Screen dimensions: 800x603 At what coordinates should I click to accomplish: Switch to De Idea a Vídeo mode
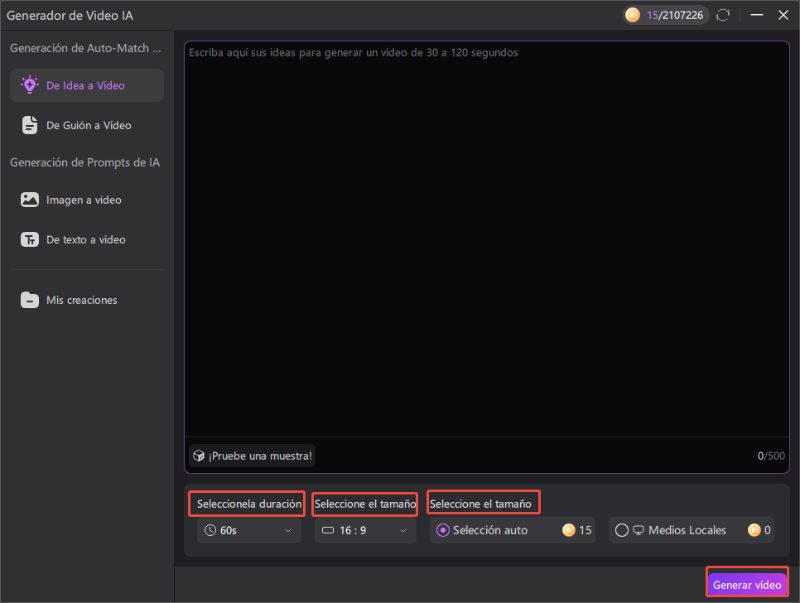86,85
